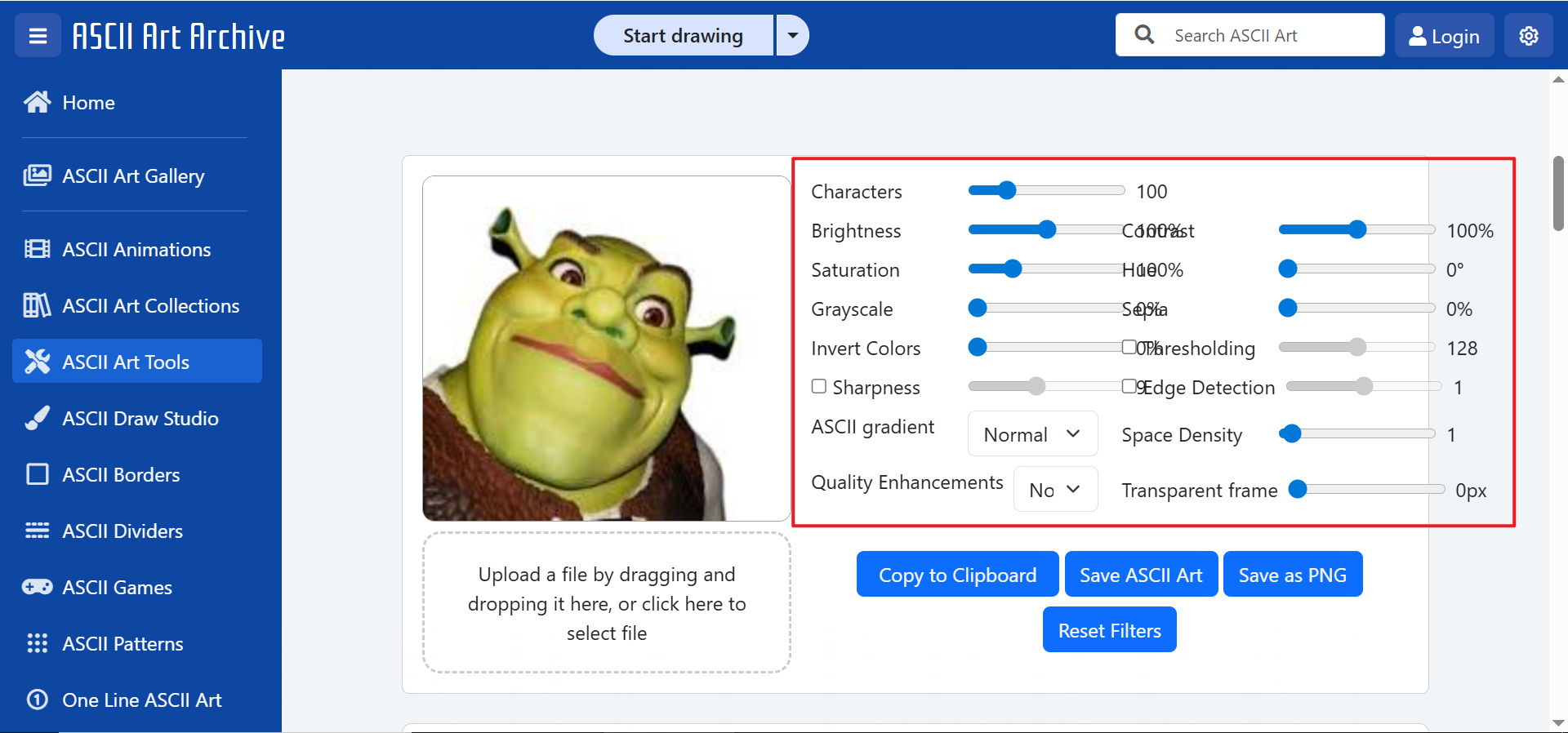Open the ASCII gradient Normal dropdown
The height and width of the screenshot is (733, 1568).
1032,434
